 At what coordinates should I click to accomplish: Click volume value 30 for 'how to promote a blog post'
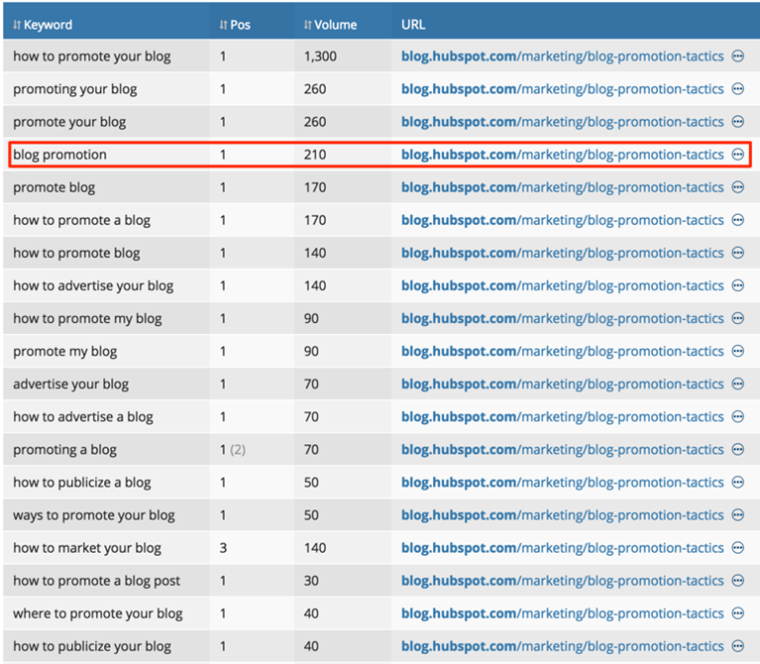311,581
